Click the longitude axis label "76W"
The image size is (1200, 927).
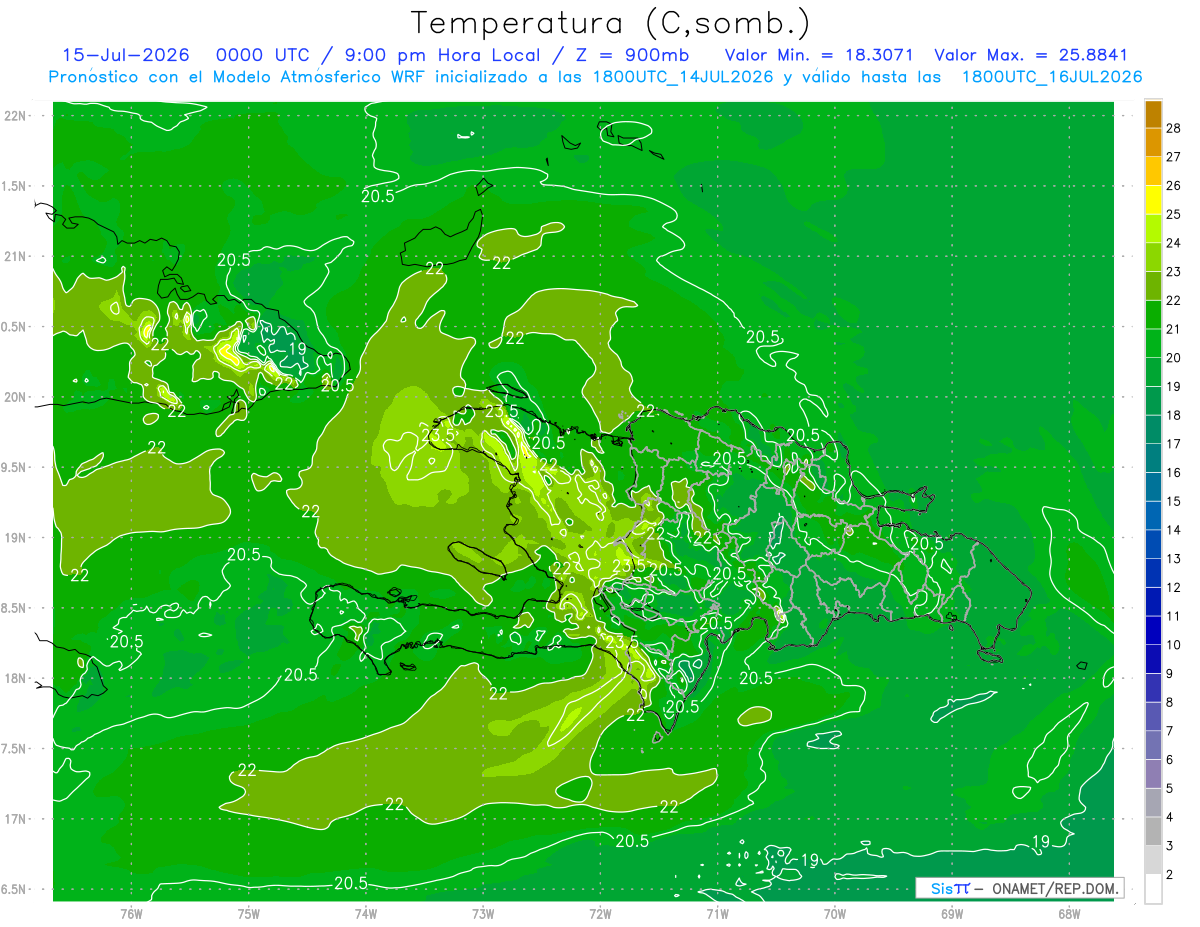pos(131,914)
